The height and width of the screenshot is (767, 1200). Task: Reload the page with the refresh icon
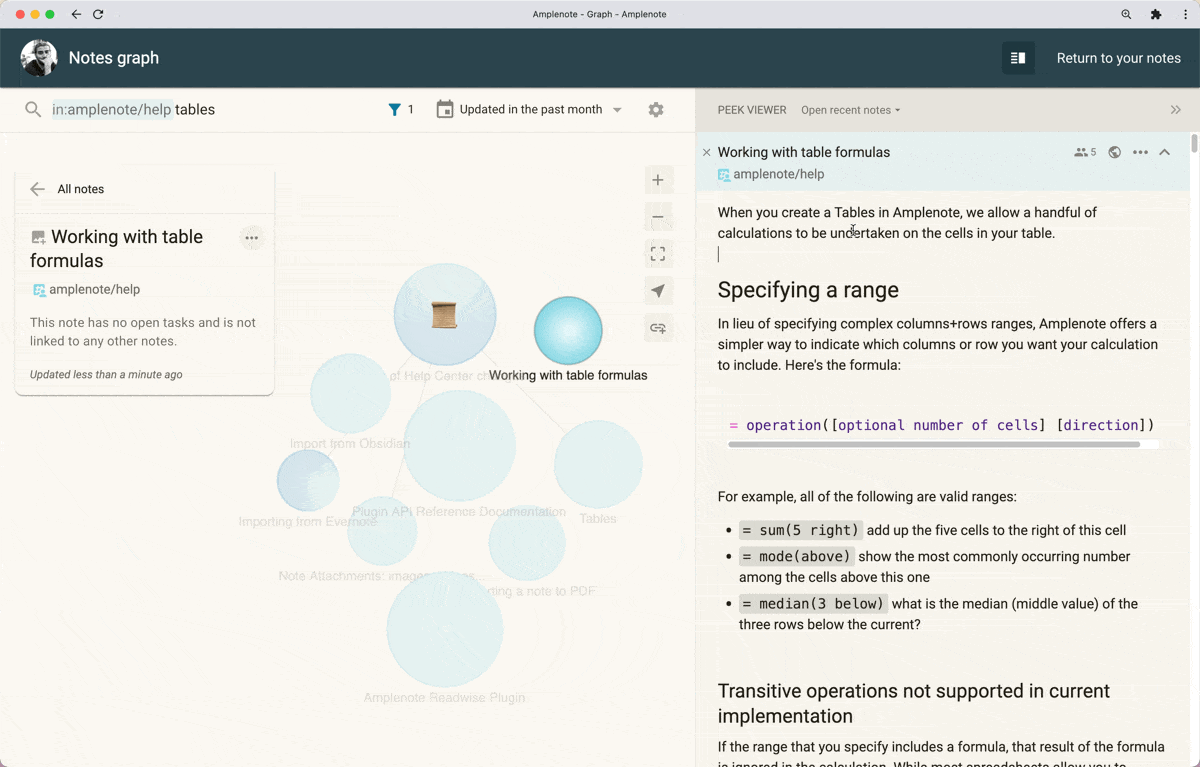pyautogui.click(x=98, y=15)
